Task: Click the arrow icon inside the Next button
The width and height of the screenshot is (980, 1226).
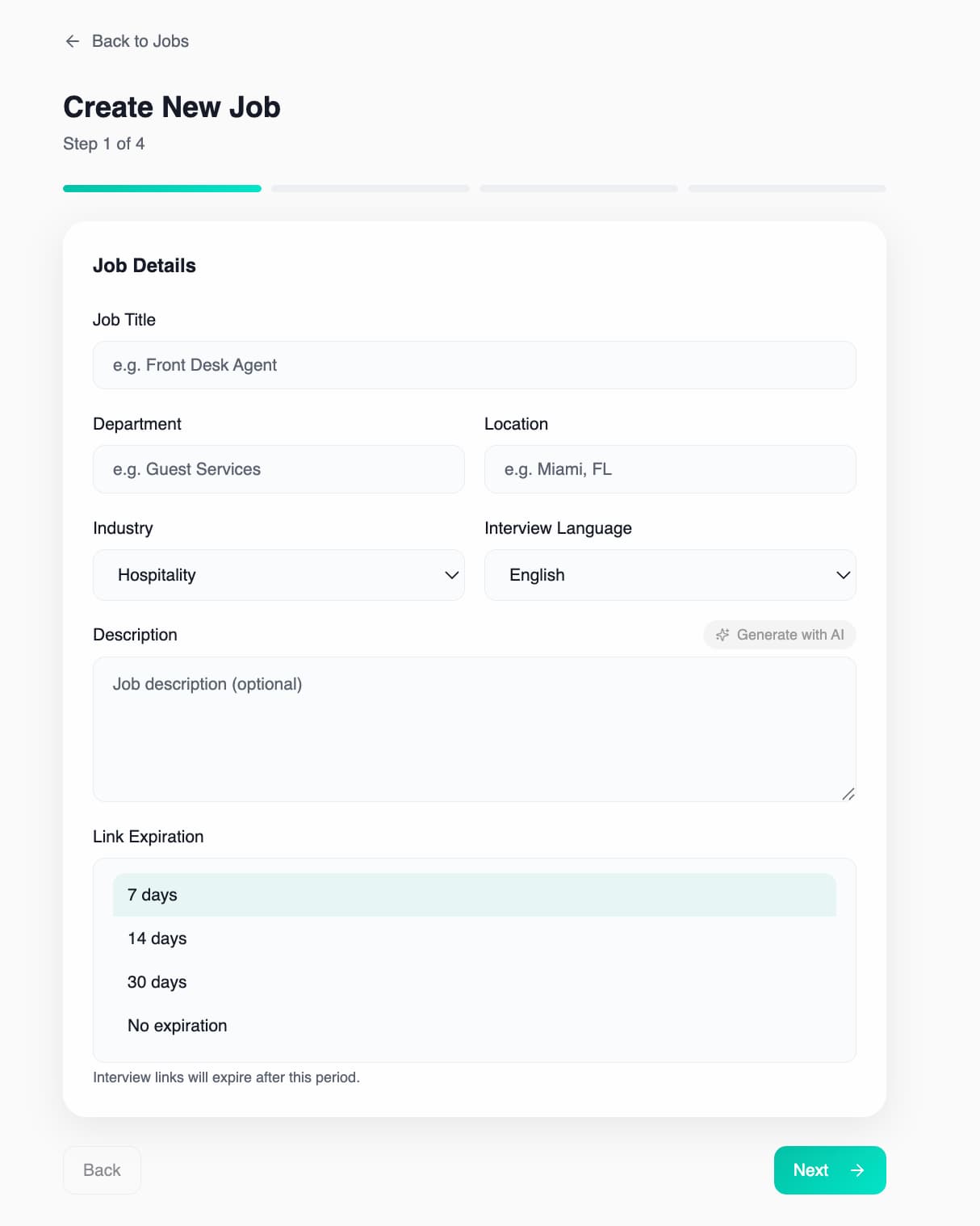Action: (857, 1170)
